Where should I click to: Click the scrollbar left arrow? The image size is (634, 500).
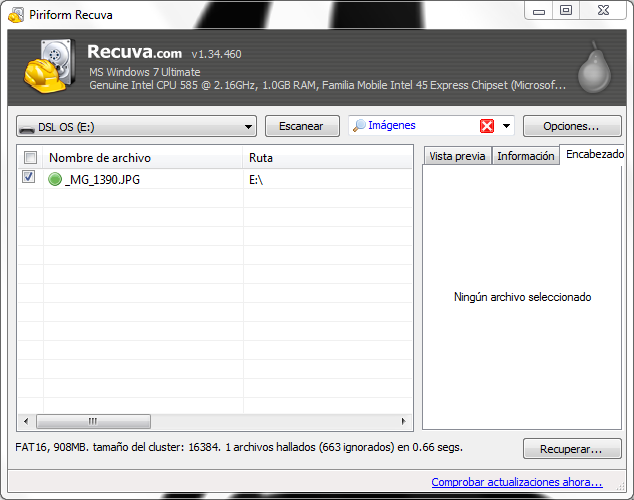coord(26,421)
